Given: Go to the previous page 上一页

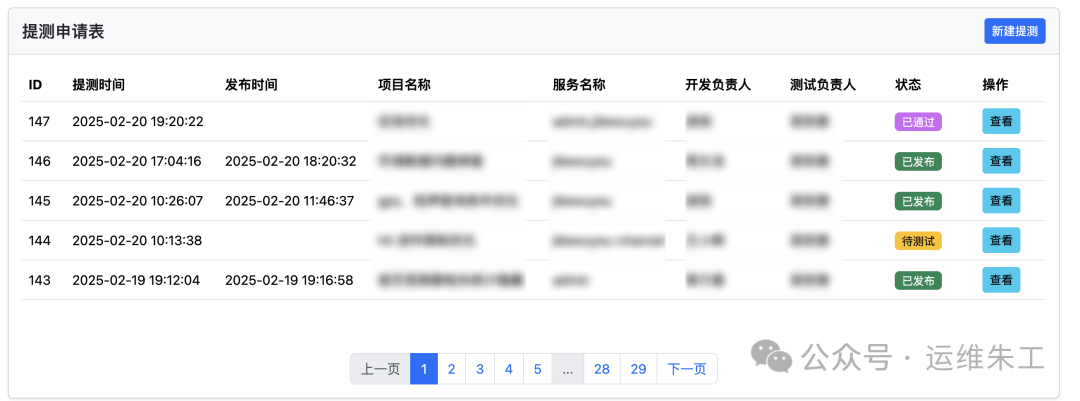Looking at the screenshot, I should point(380,369).
